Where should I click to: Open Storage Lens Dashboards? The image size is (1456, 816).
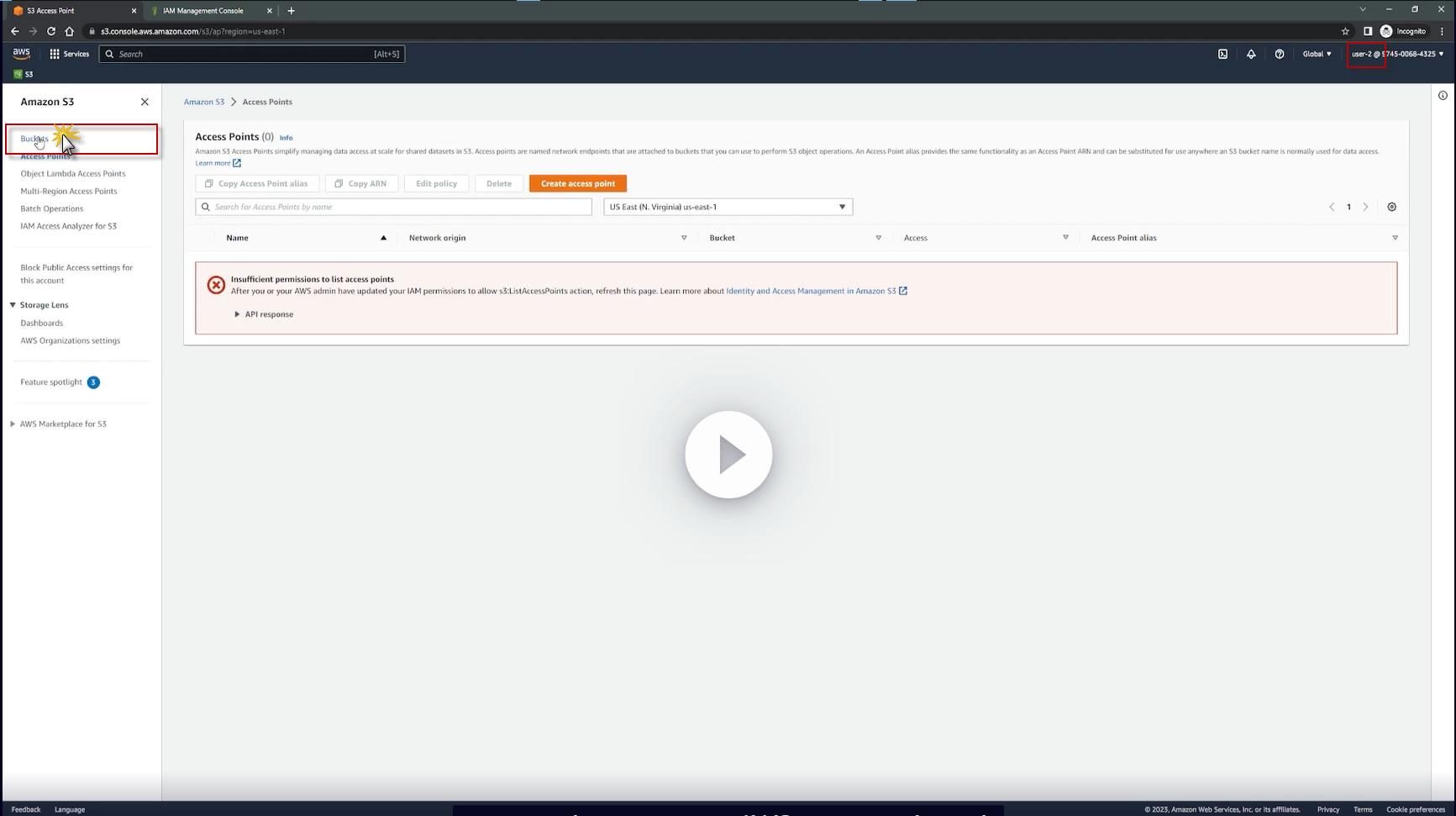(42, 324)
